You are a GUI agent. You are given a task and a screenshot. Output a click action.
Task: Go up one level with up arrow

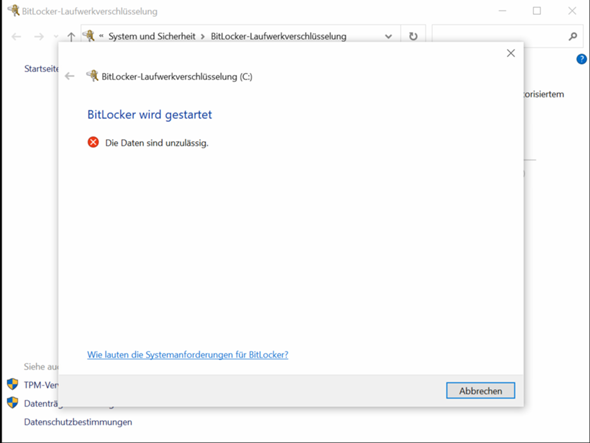(71, 37)
